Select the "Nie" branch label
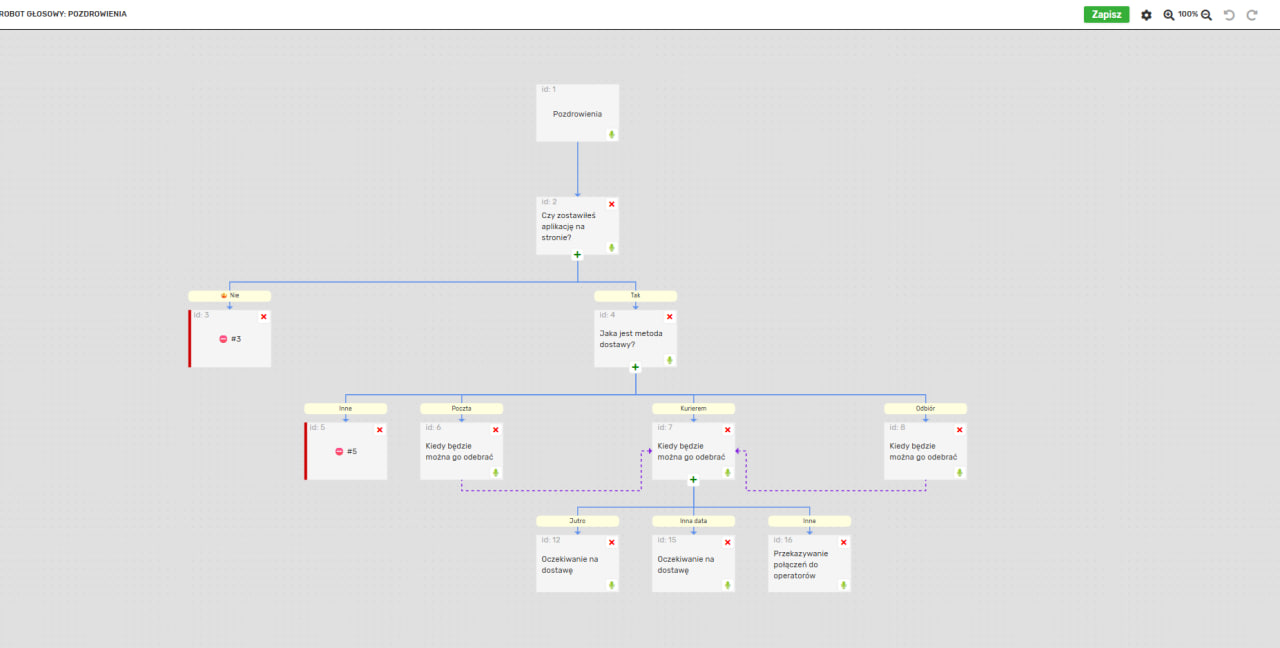This screenshot has width=1280, height=648. [x=230, y=296]
